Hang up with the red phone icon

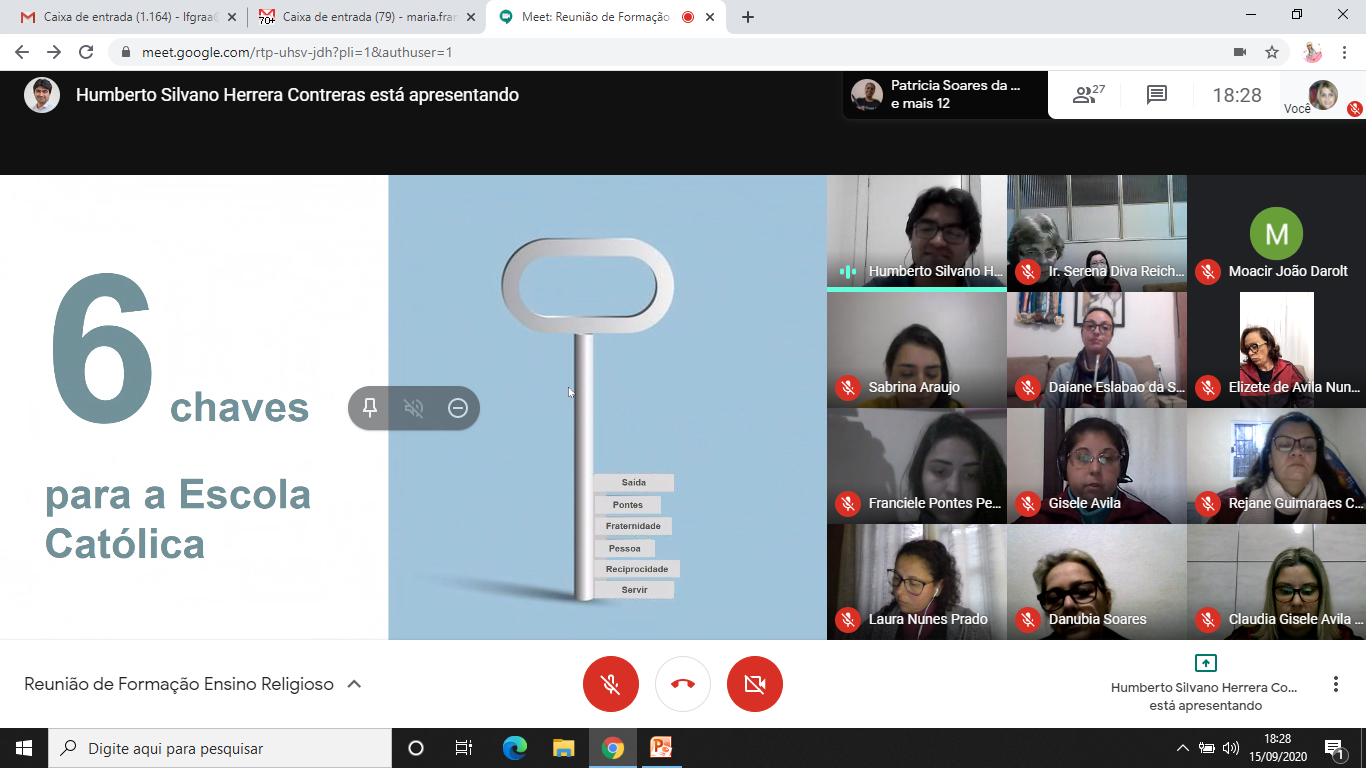tap(683, 684)
